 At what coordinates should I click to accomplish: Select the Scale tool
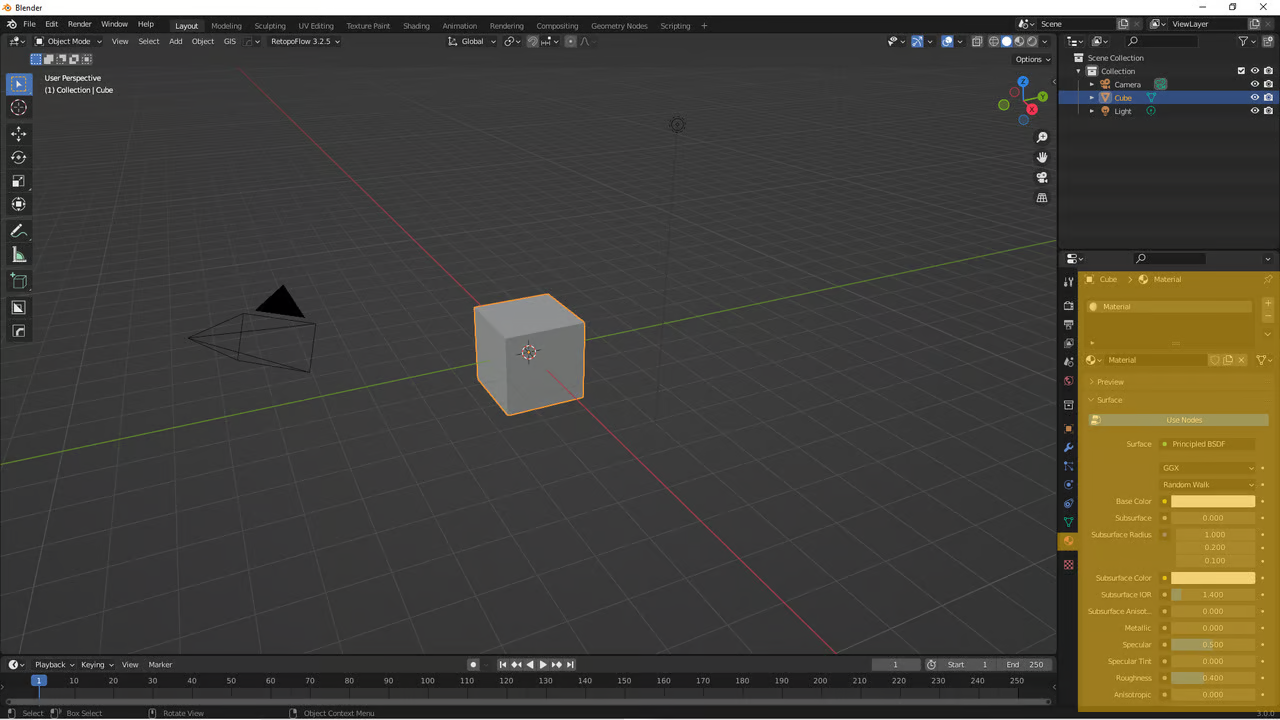click(18, 181)
